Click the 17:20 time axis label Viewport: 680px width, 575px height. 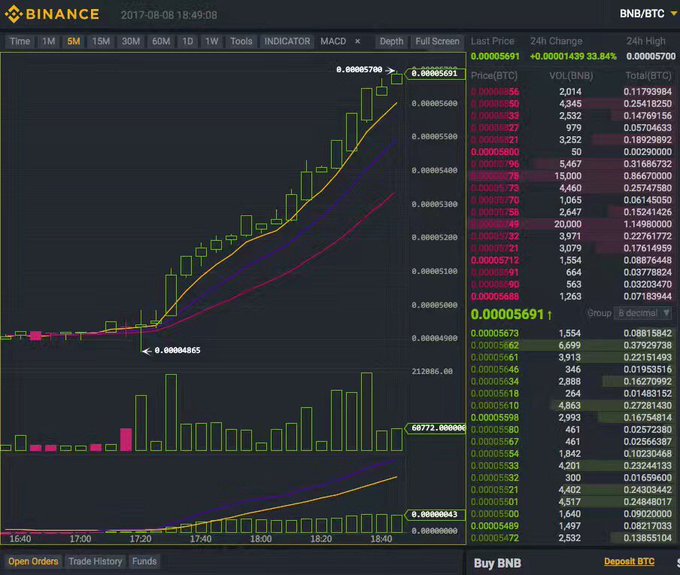point(141,539)
